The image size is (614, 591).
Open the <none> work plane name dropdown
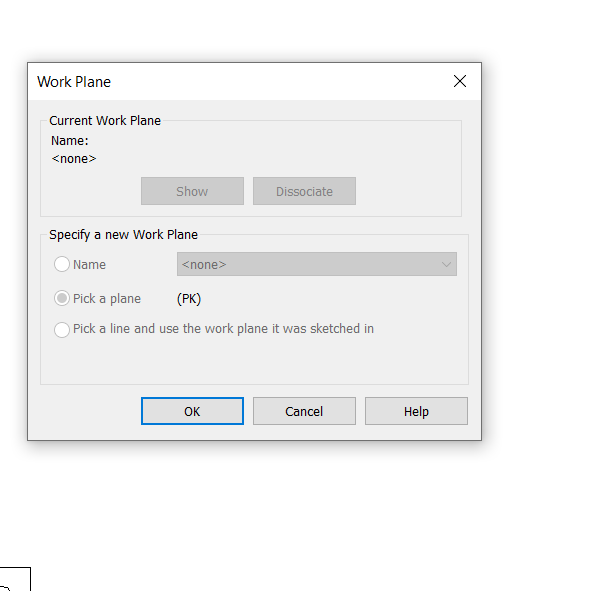316,264
